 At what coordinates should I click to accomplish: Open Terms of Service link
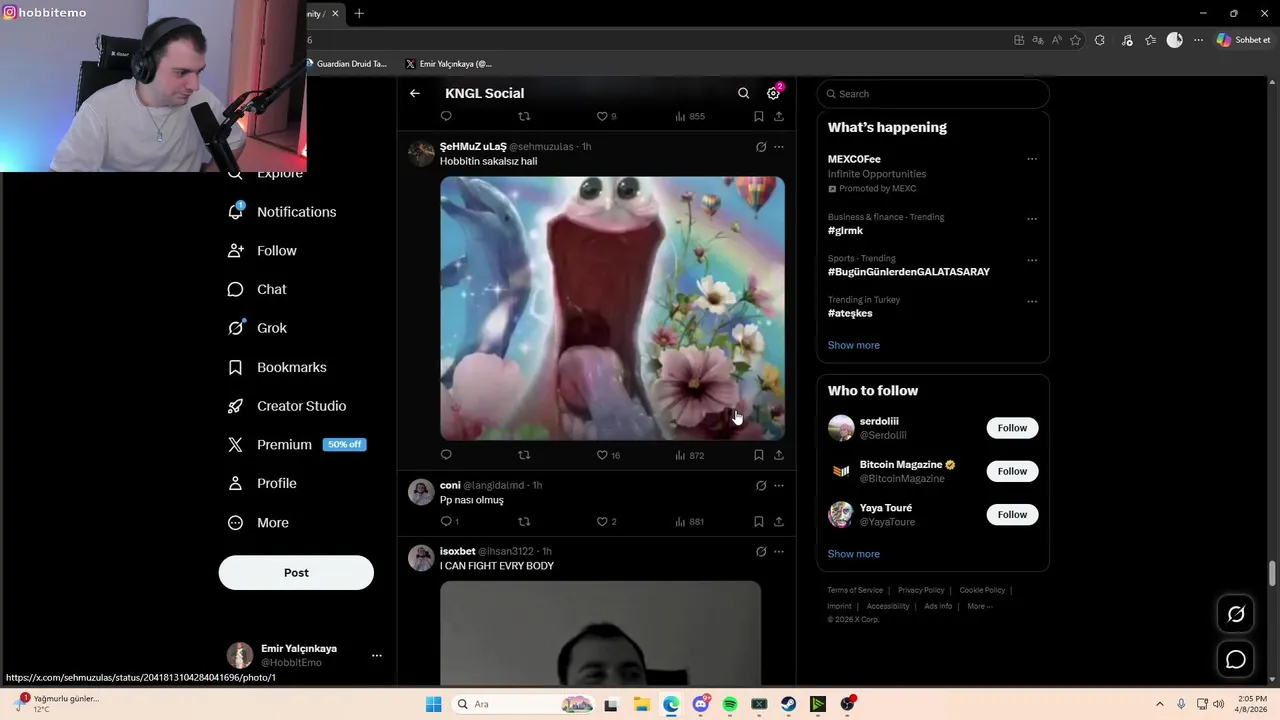855,590
